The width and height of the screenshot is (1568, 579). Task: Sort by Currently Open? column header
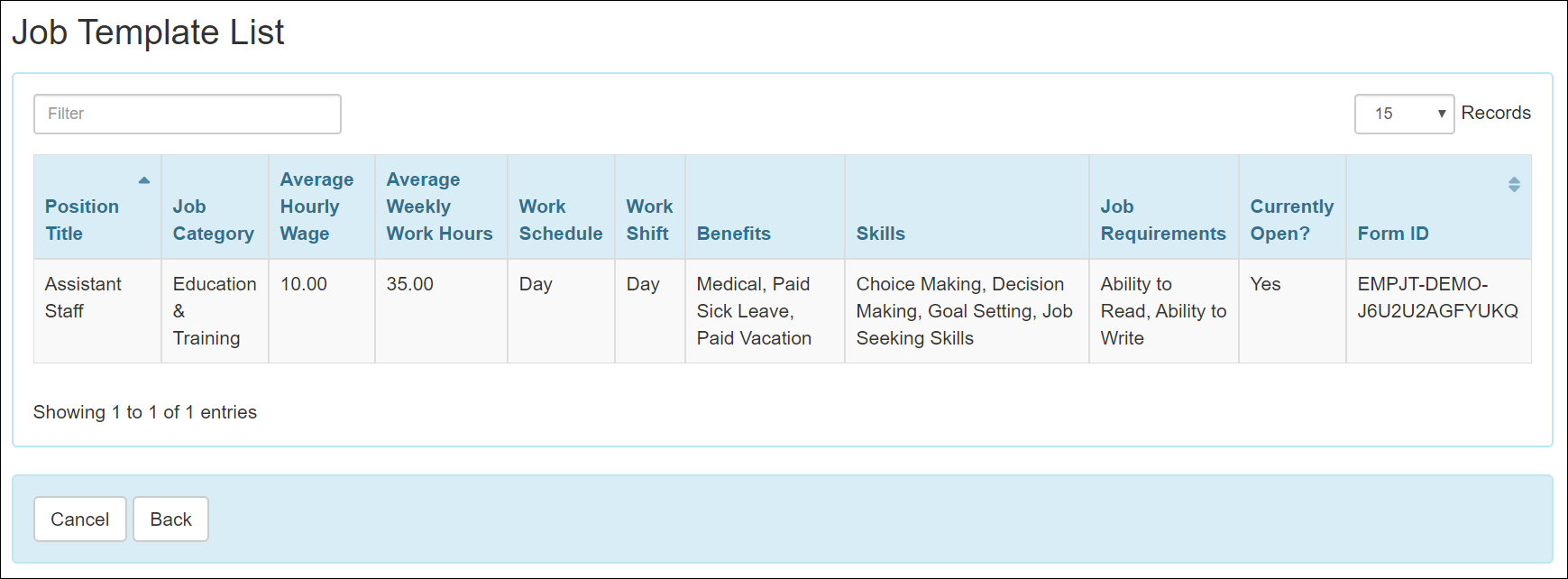coord(1291,219)
